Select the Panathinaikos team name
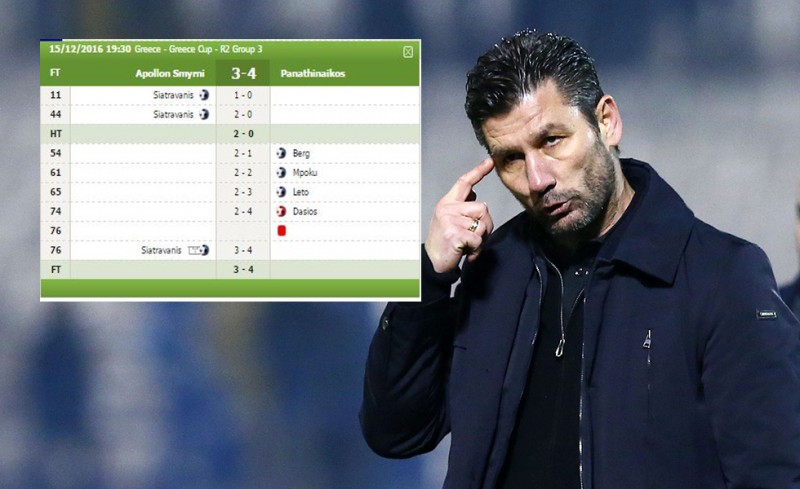This screenshot has height=489, width=800. point(313,74)
